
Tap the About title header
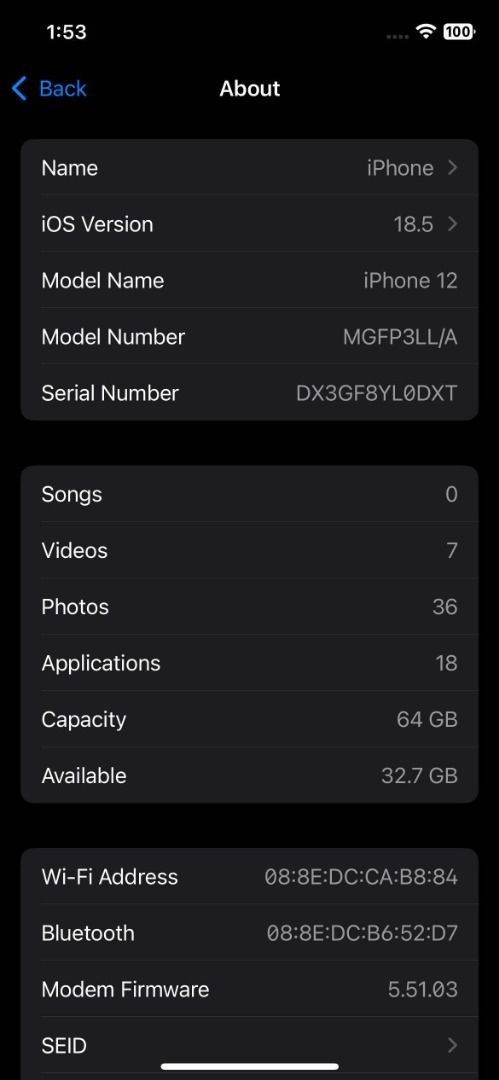250,89
